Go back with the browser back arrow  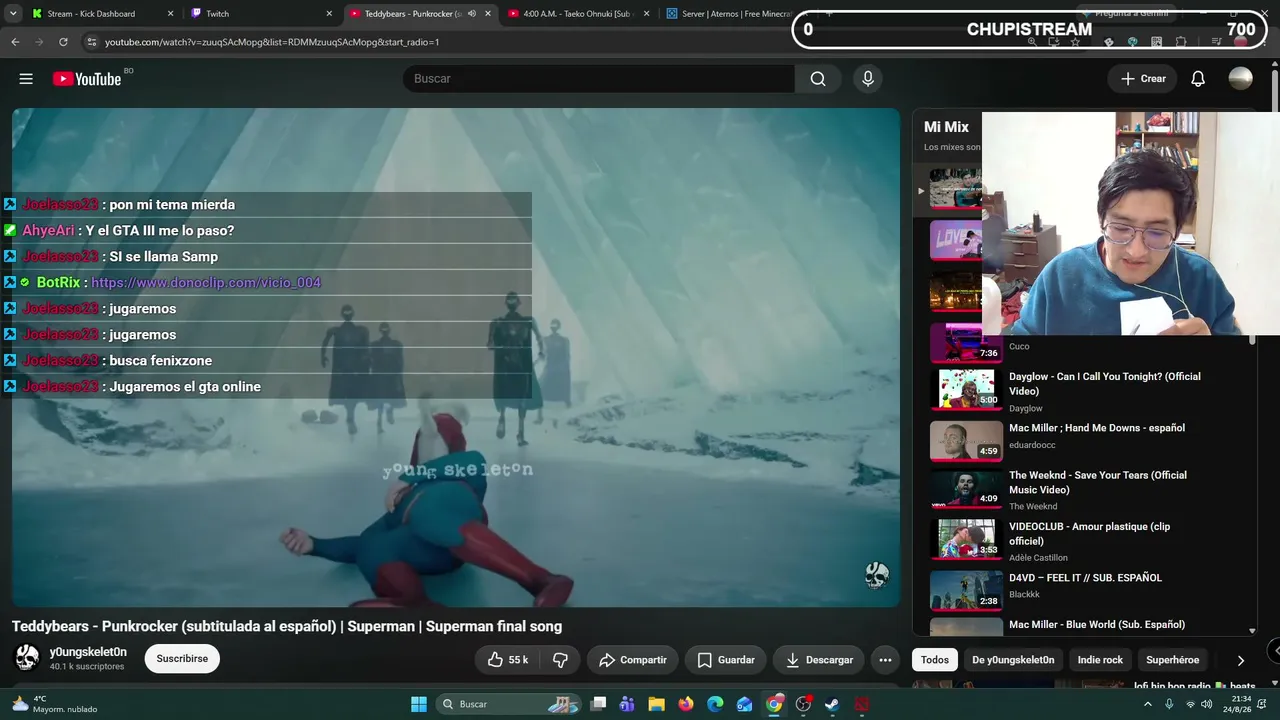click(15, 42)
